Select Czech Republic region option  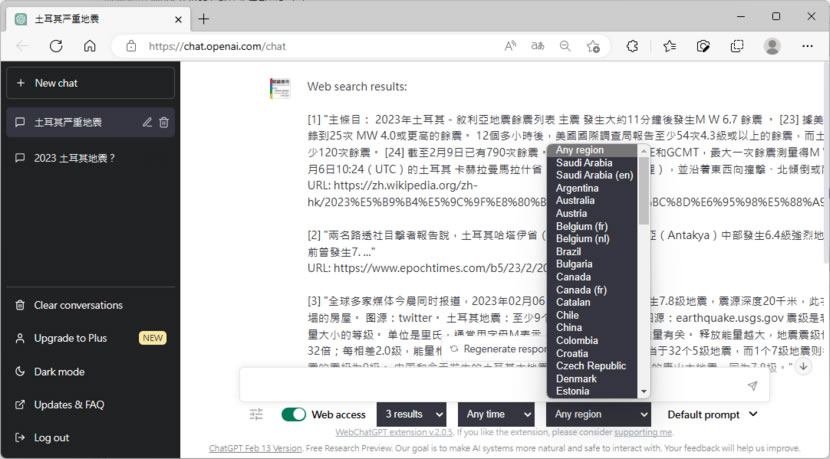pyautogui.click(x=594, y=366)
